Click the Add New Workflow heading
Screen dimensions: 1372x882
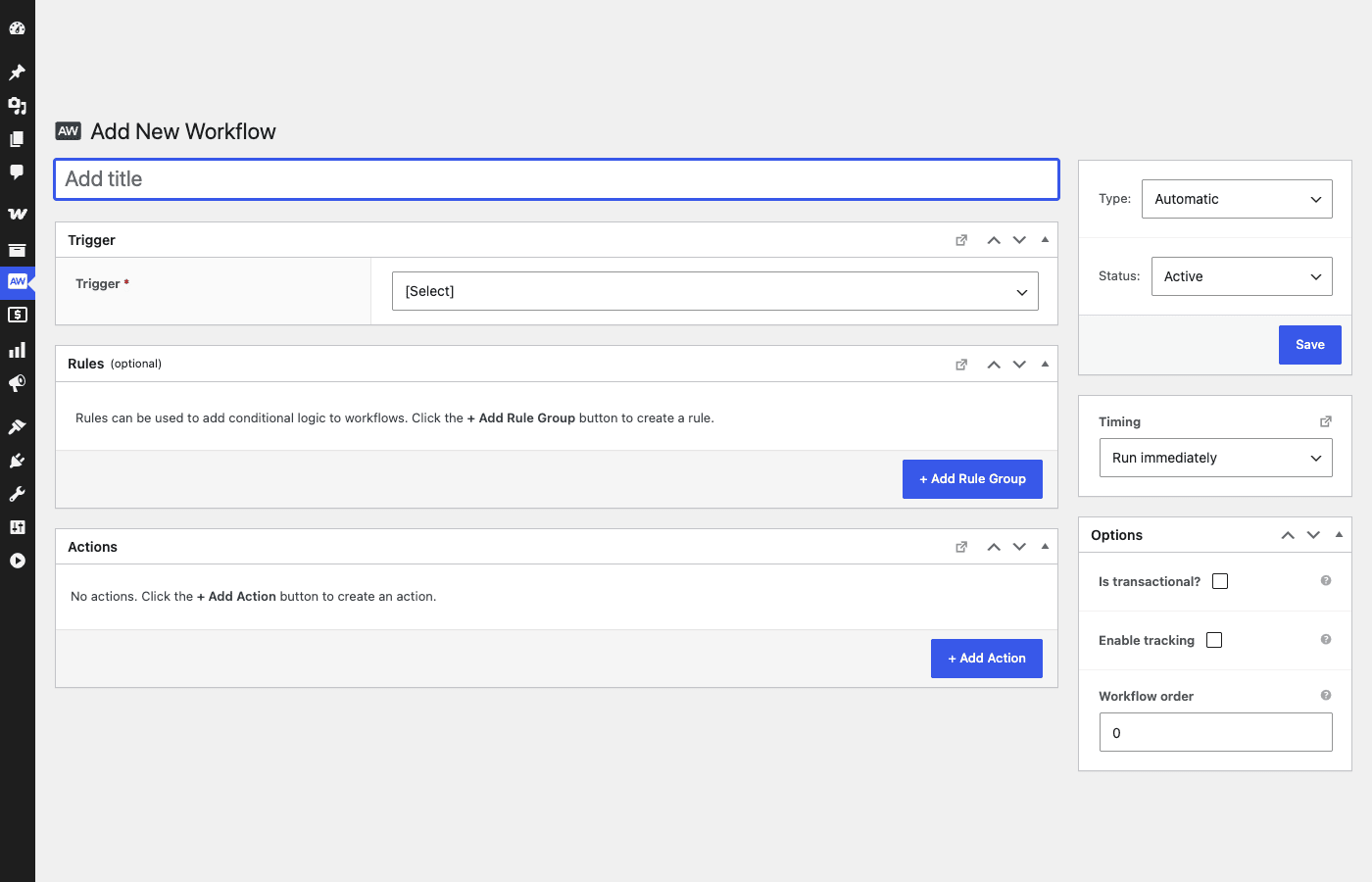[183, 131]
